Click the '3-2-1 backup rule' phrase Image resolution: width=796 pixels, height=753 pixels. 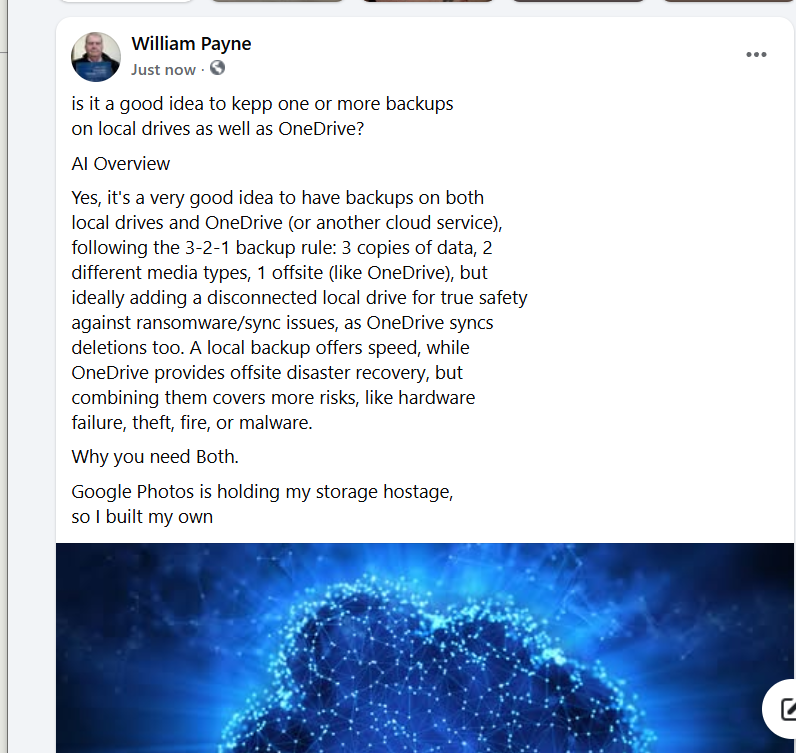260,248
